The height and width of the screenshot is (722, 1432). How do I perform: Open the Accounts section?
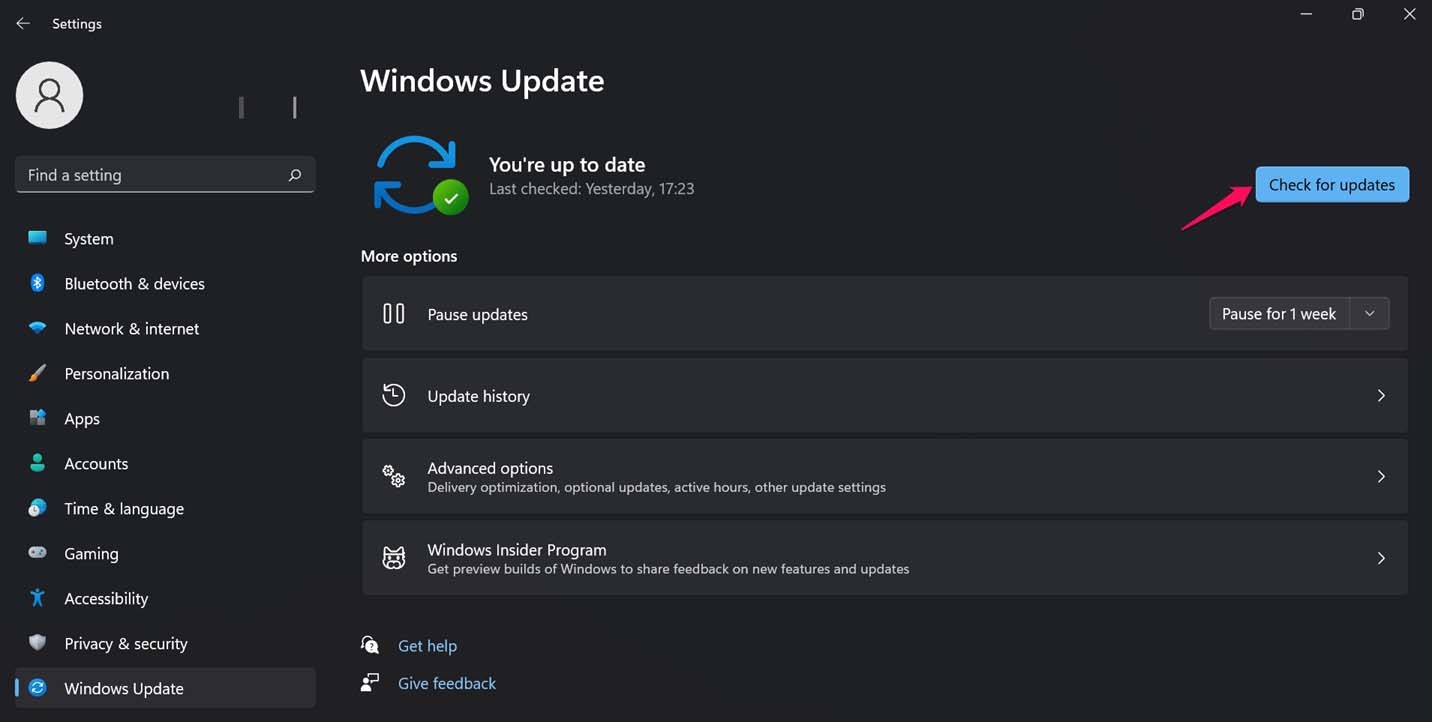(96, 463)
